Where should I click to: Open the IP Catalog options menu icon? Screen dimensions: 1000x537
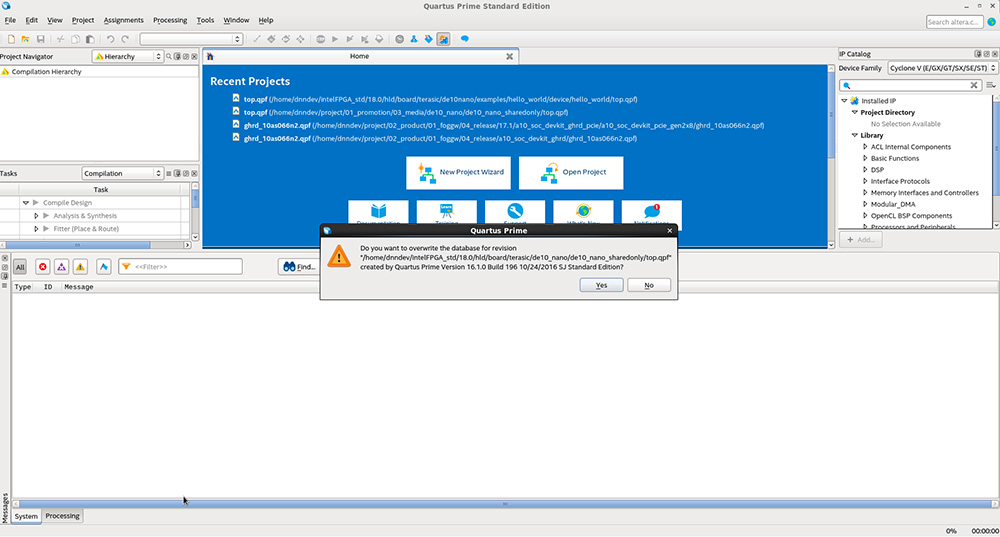(990, 85)
